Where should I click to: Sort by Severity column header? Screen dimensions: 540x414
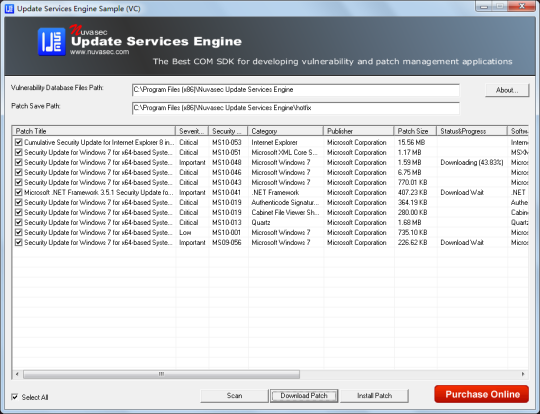point(192,131)
